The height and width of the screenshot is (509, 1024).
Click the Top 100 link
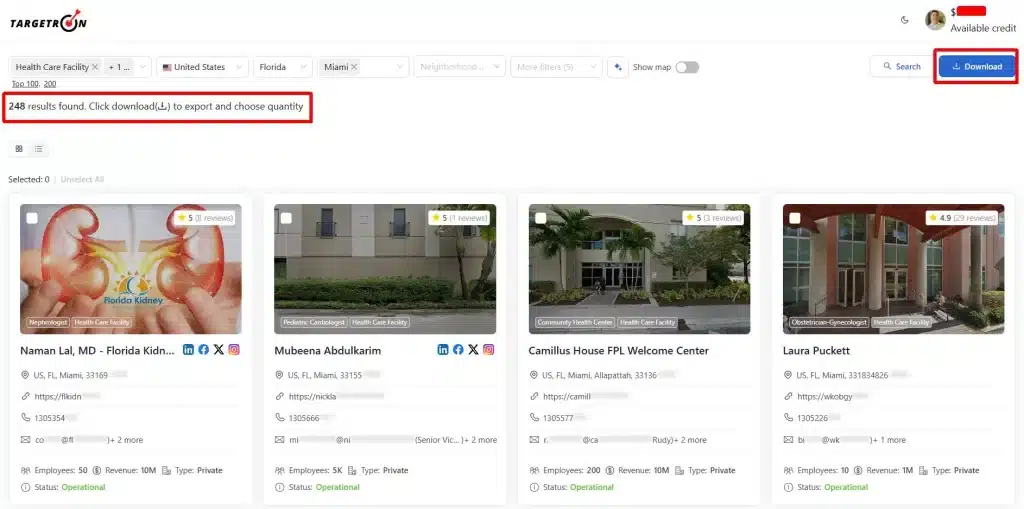[x=25, y=84]
